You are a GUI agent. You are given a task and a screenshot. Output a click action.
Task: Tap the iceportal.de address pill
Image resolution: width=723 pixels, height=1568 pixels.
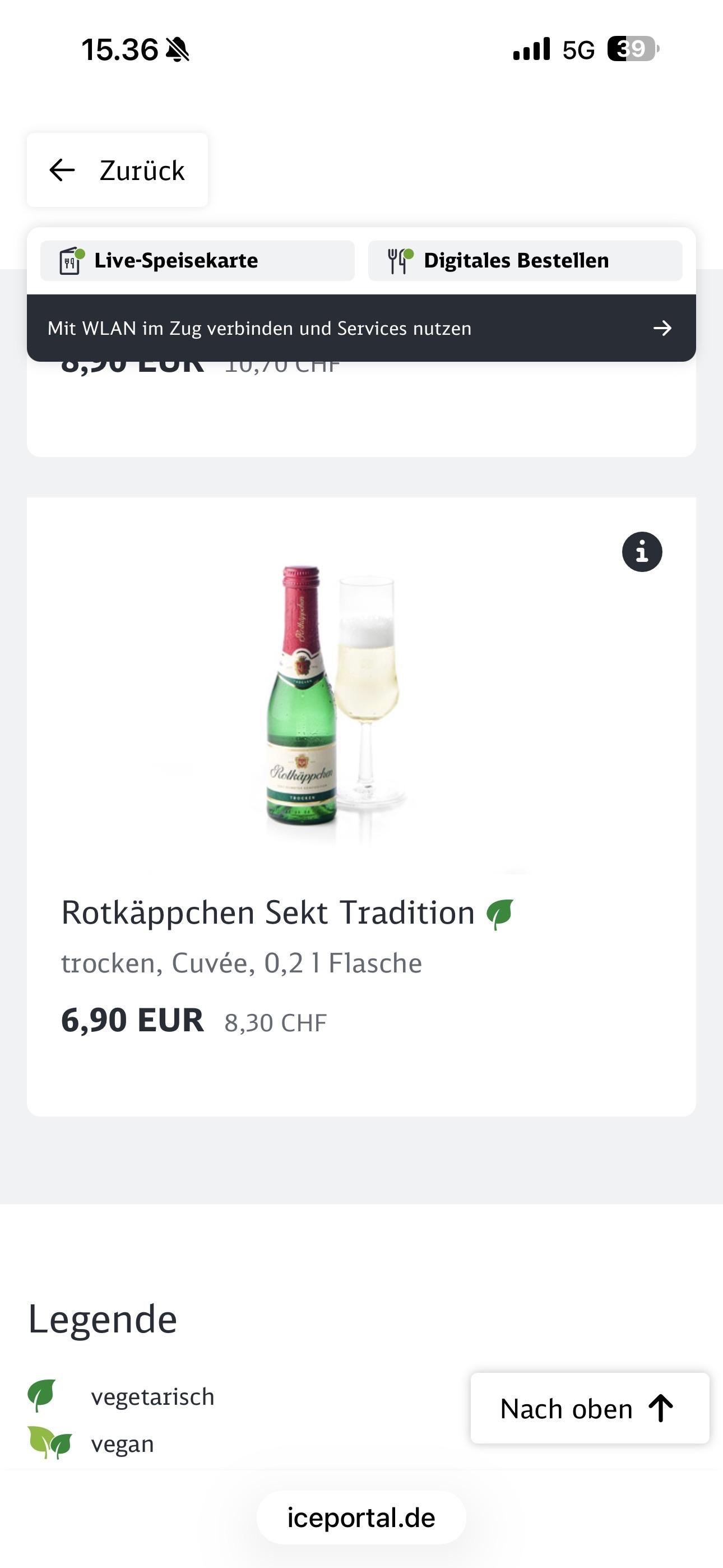(361, 1518)
